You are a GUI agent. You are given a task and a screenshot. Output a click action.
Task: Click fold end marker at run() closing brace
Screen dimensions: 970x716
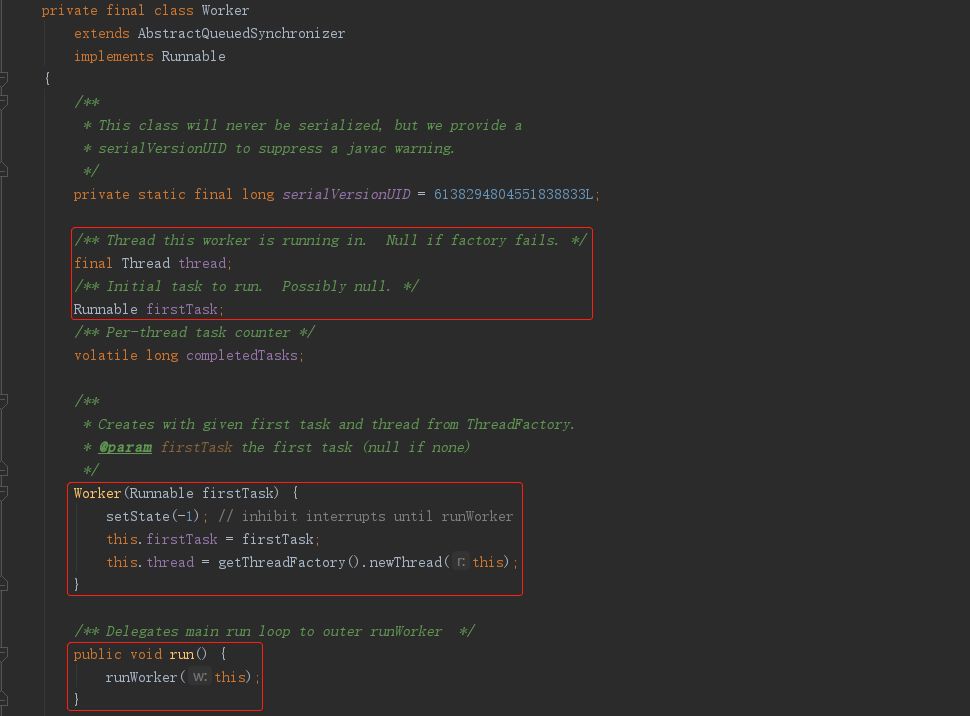click(3, 699)
